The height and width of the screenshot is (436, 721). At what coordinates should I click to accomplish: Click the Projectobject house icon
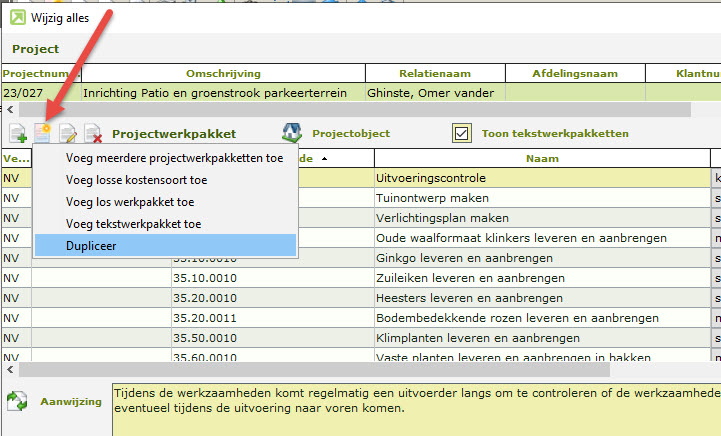tap(291, 133)
